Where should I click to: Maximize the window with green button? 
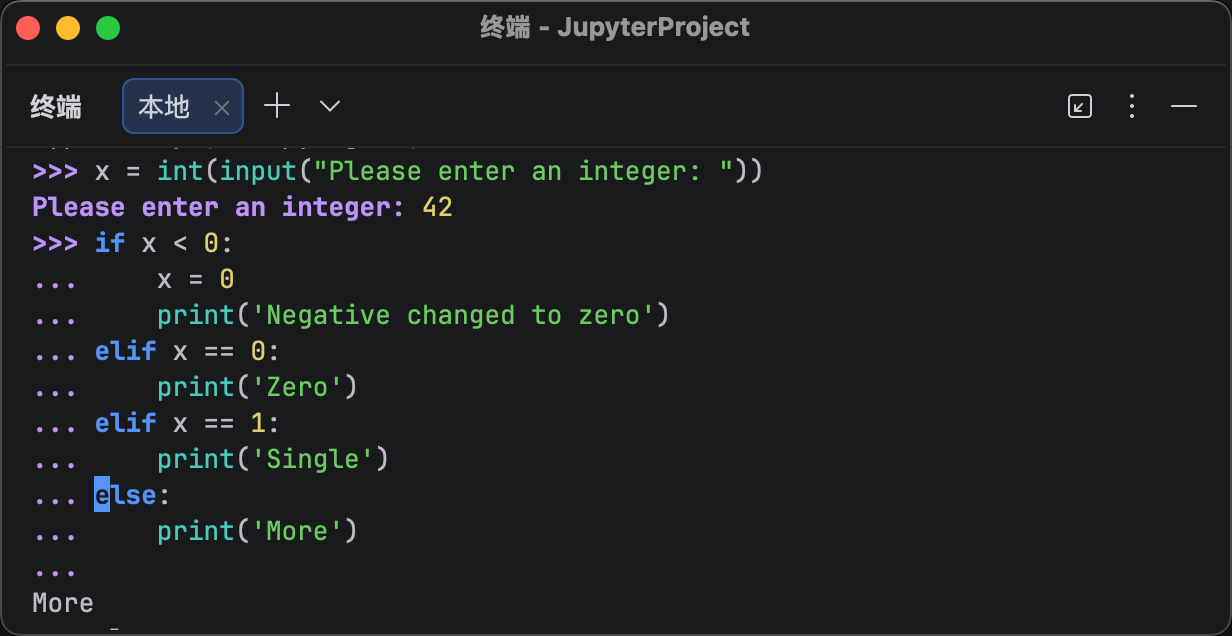107,28
